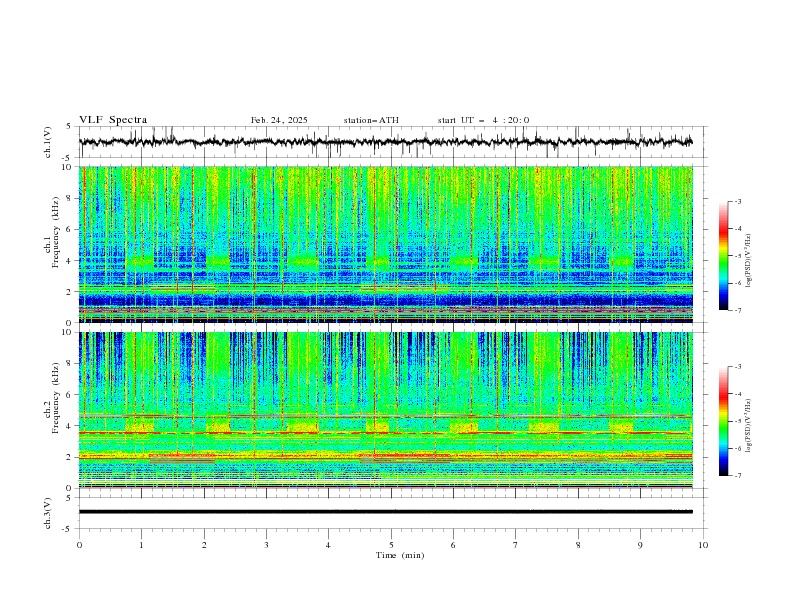Click the "log(PSD)(V²/Hz)" label beside ch.1 colorbar
The image size is (792, 612).
click(749, 261)
